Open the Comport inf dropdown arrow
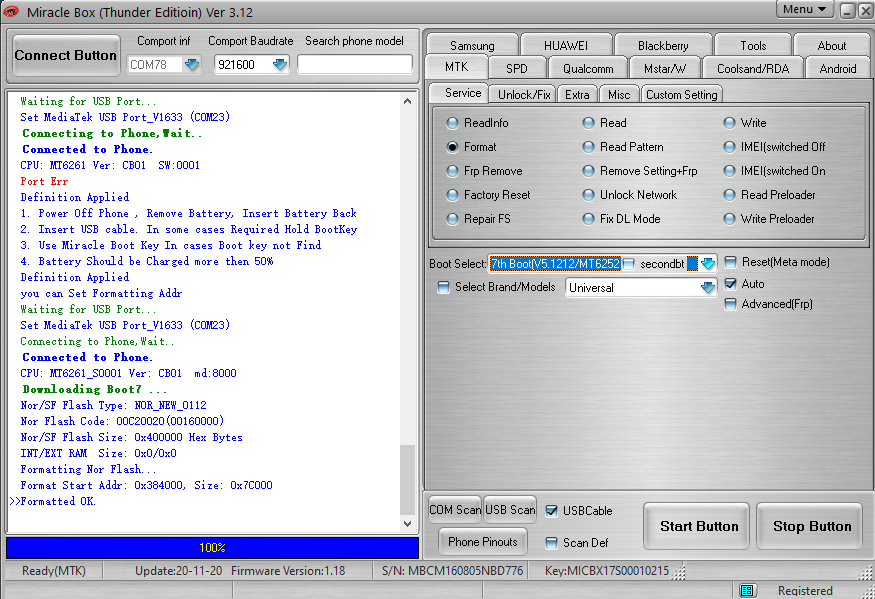Image resolution: width=875 pixels, height=599 pixels. pos(191,65)
